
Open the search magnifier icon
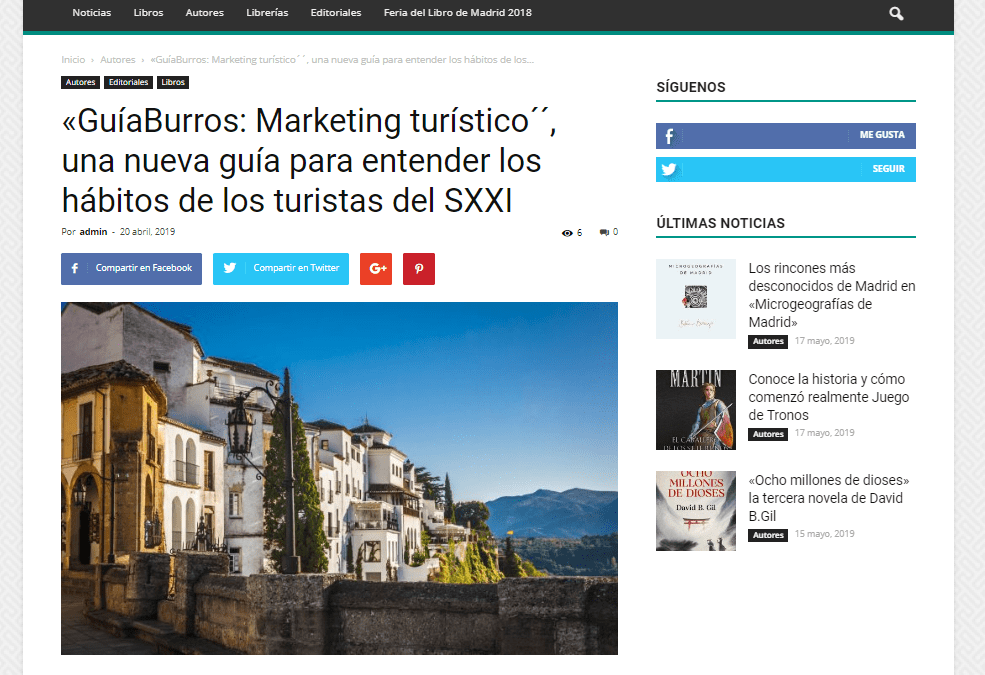coord(896,13)
